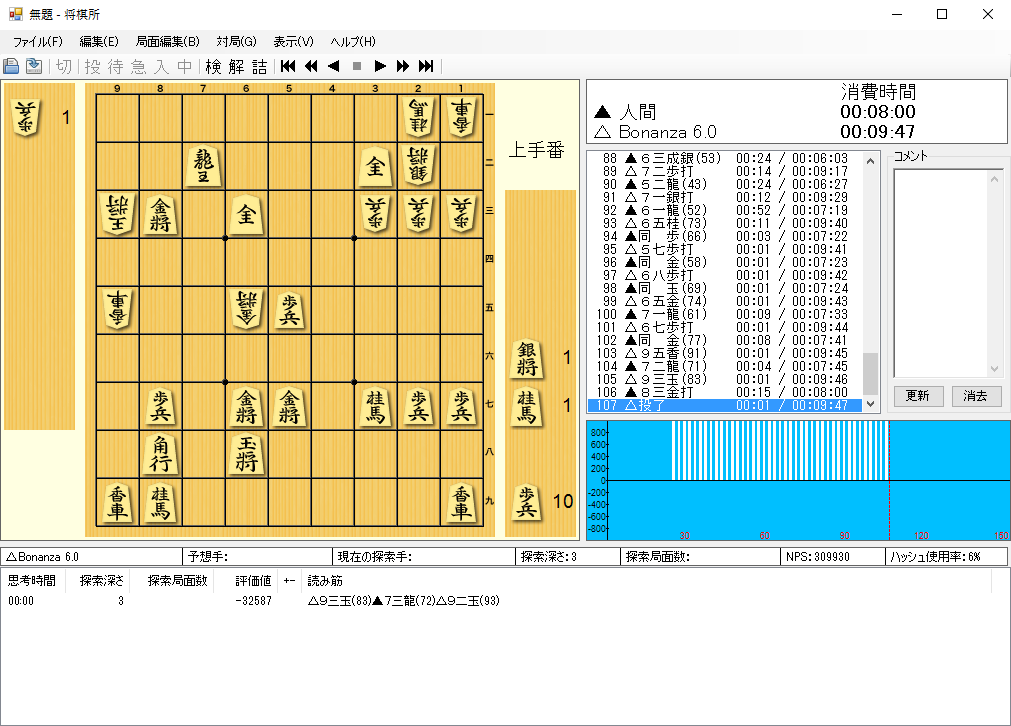The height and width of the screenshot is (726, 1011).
Task: Step back ten moves with double-left arrow
Action: click(x=311, y=66)
